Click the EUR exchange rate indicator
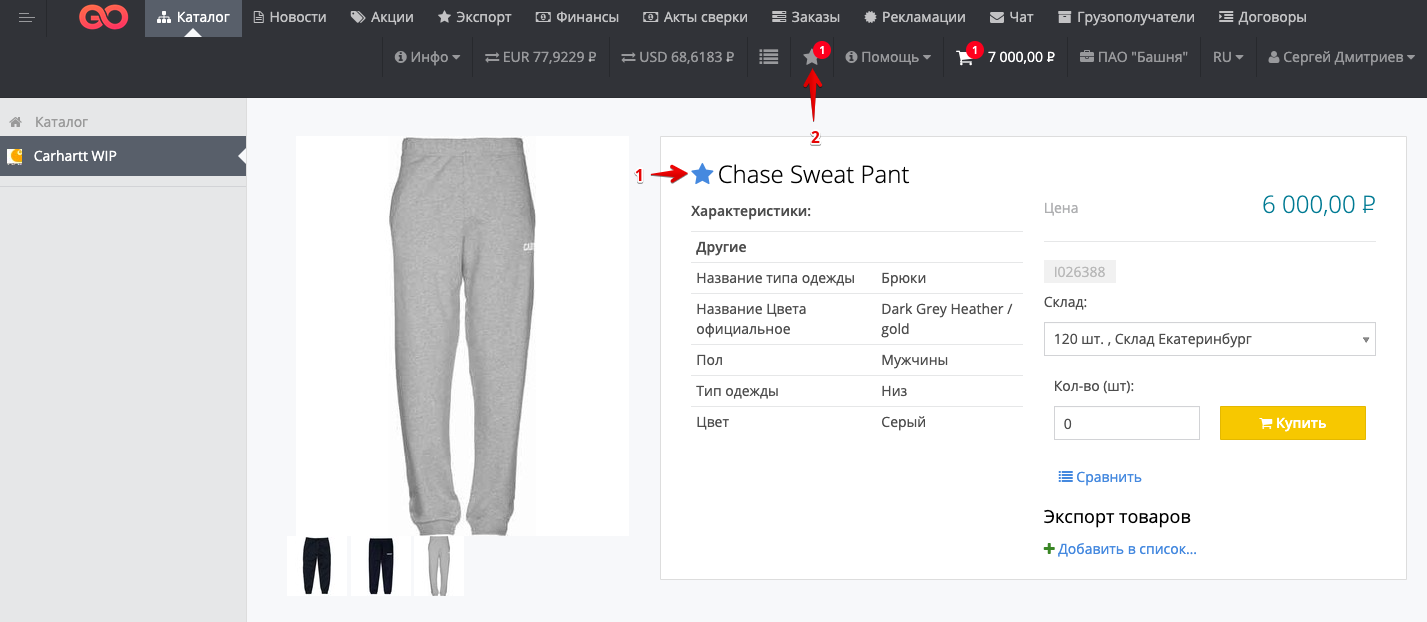Viewport: 1427px width, 622px height. click(541, 57)
